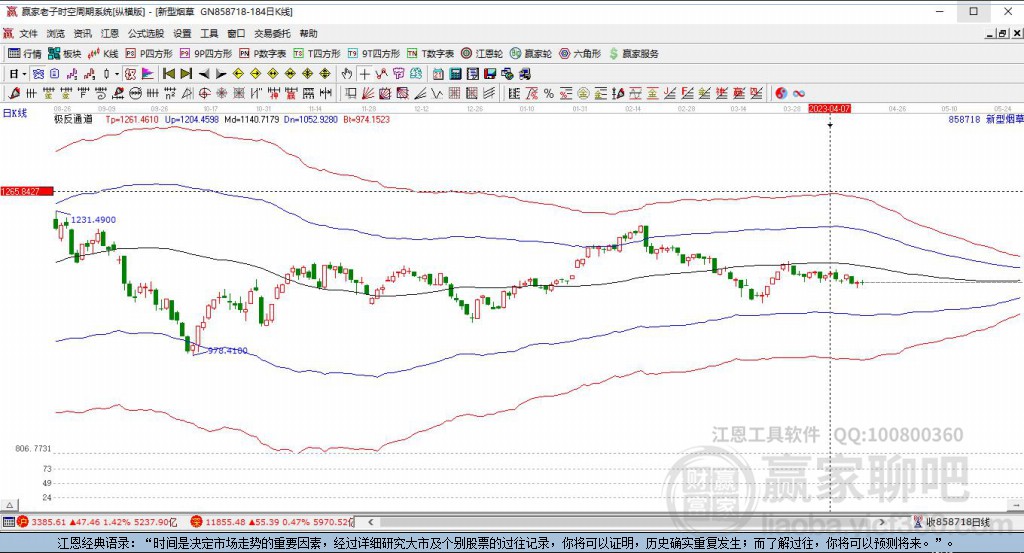Viewport: 1024px width, 553px height.
Task: Select the parallel channel lines tool
Action: (488, 93)
